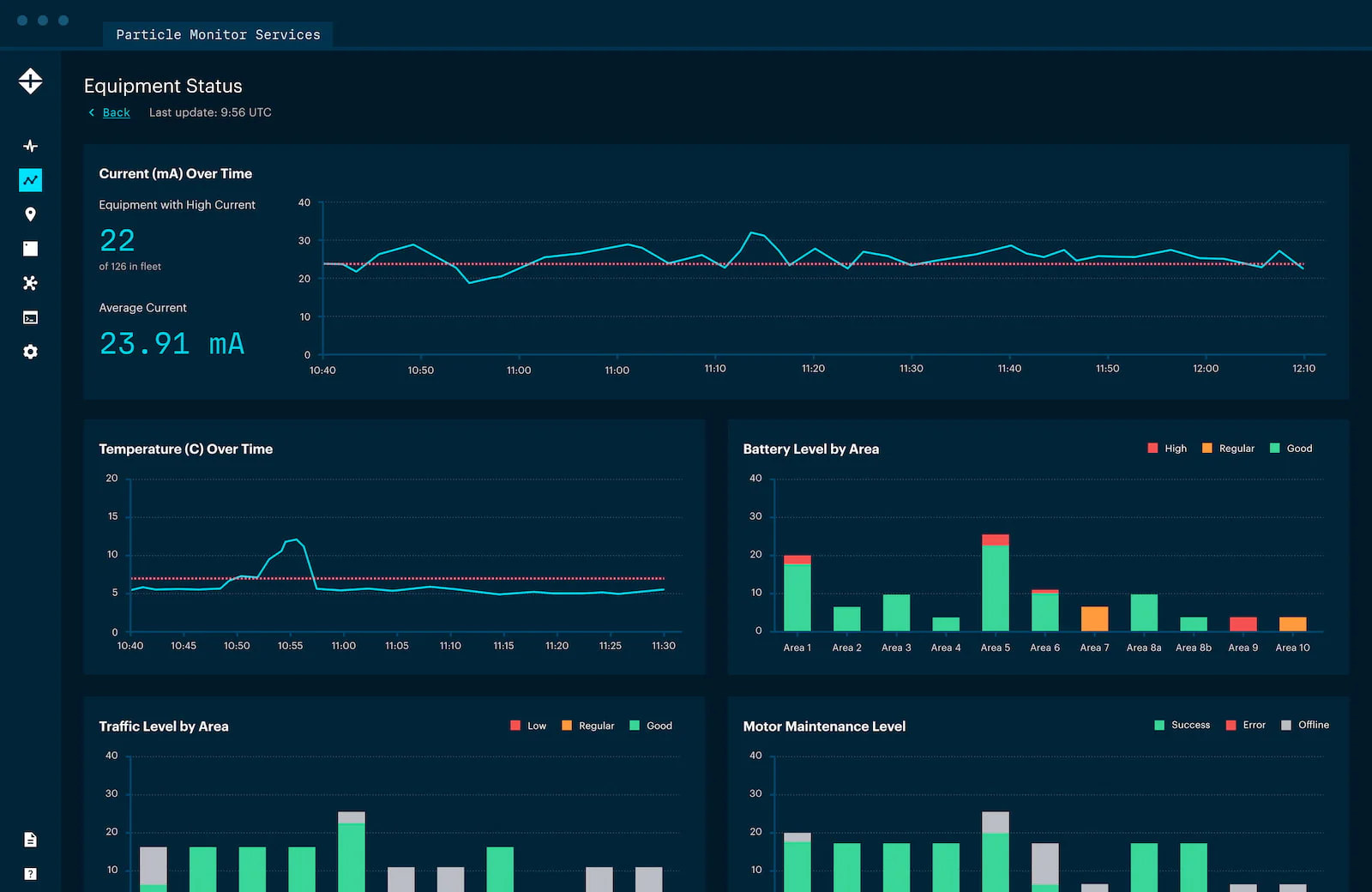This screenshot has height=892, width=1372.
Task: Click the orange Area 7 battery bar
Action: (1094, 618)
